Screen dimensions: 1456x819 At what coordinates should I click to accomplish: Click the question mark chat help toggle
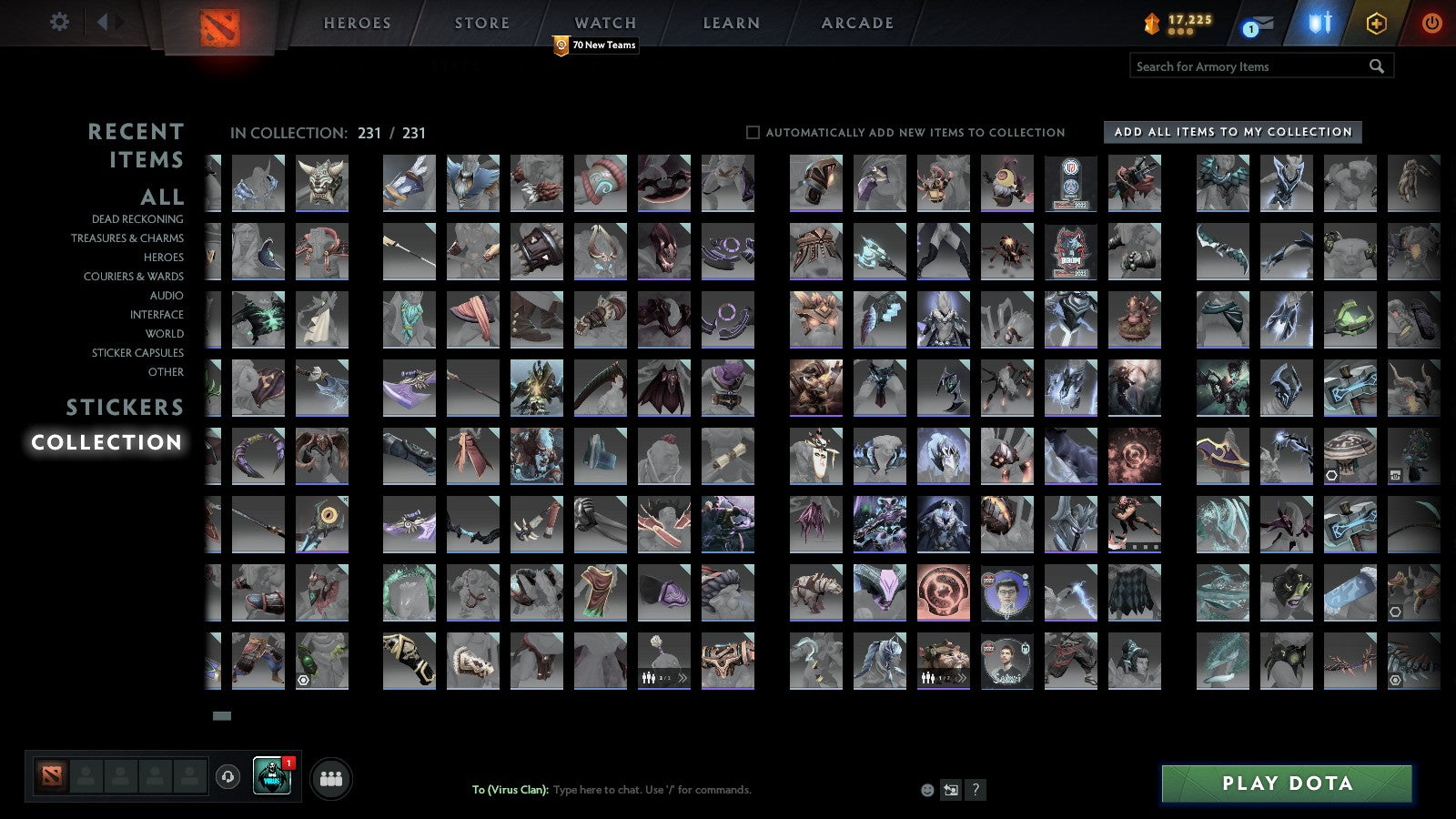click(x=976, y=790)
